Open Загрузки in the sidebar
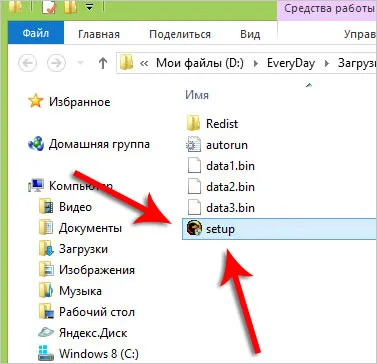The width and height of the screenshot is (377, 364). (x=83, y=249)
